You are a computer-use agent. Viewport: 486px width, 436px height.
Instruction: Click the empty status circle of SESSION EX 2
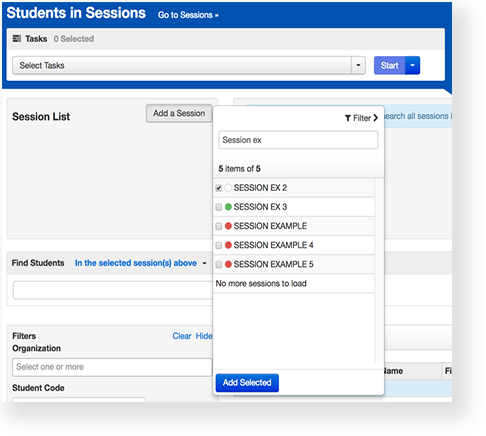click(x=228, y=188)
